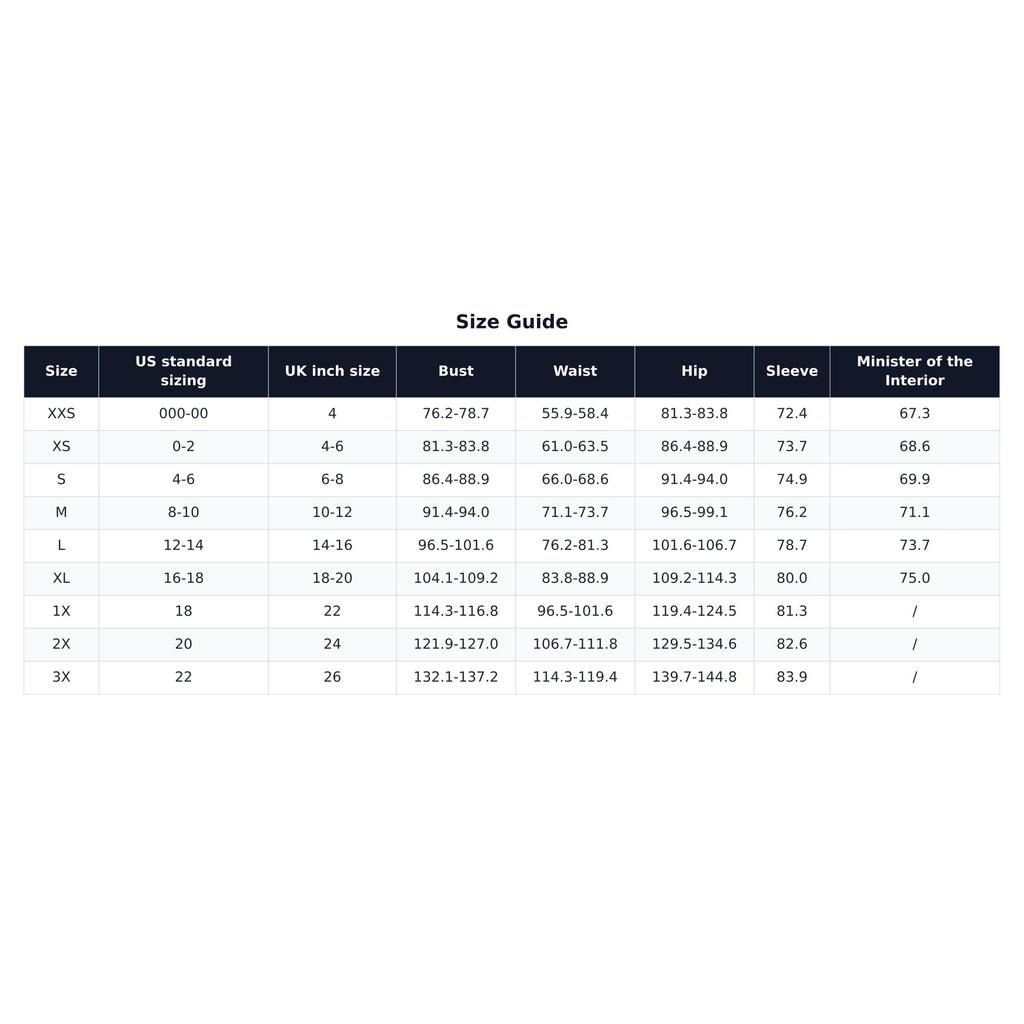Select the XXS size row label

point(61,413)
